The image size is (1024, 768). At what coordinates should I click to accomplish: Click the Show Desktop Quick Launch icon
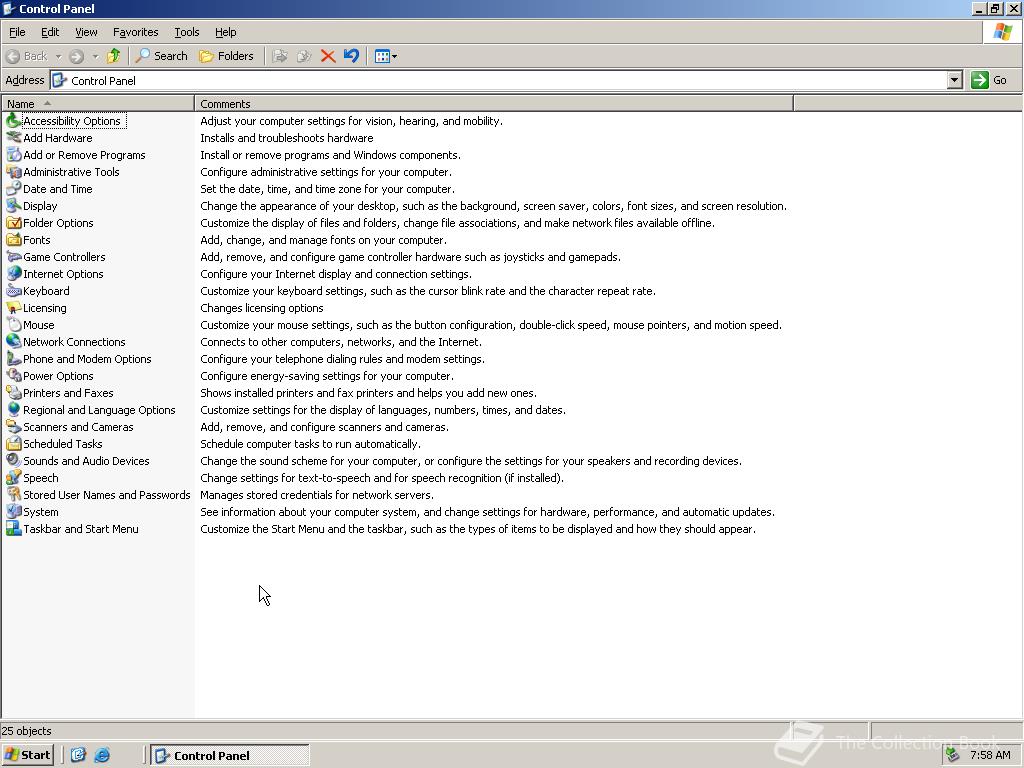coord(78,755)
